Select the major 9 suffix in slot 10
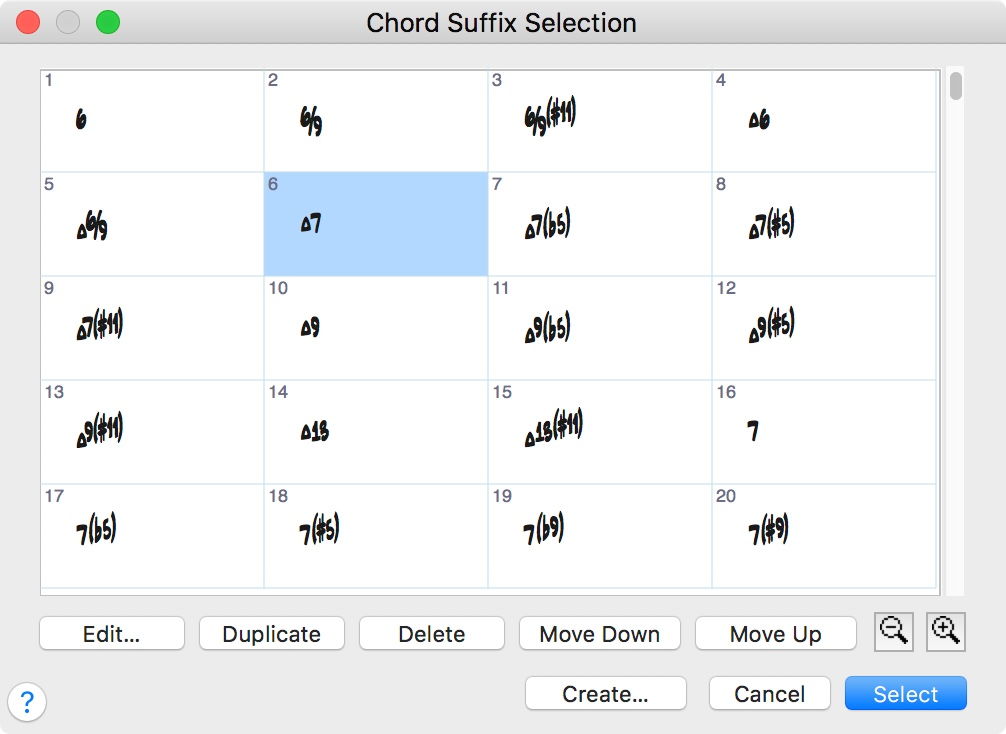This screenshot has height=734, width=1006. (x=376, y=328)
